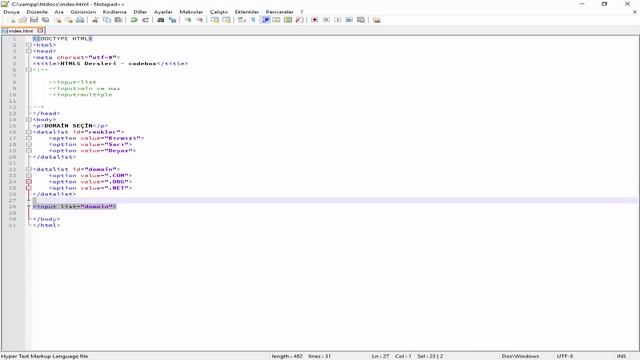Create a new file from toolbar
The width and height of the screenshot is (640, 360).
click(x=11, y=20)
